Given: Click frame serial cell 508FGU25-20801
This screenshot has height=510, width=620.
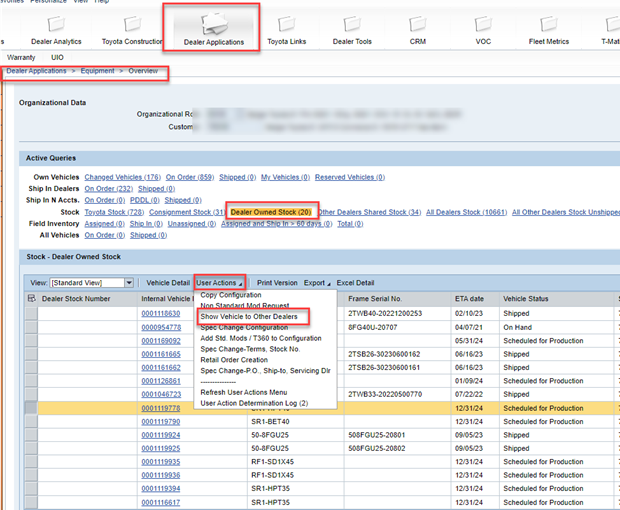Looking at the screenshot, I should coord(377,435).
